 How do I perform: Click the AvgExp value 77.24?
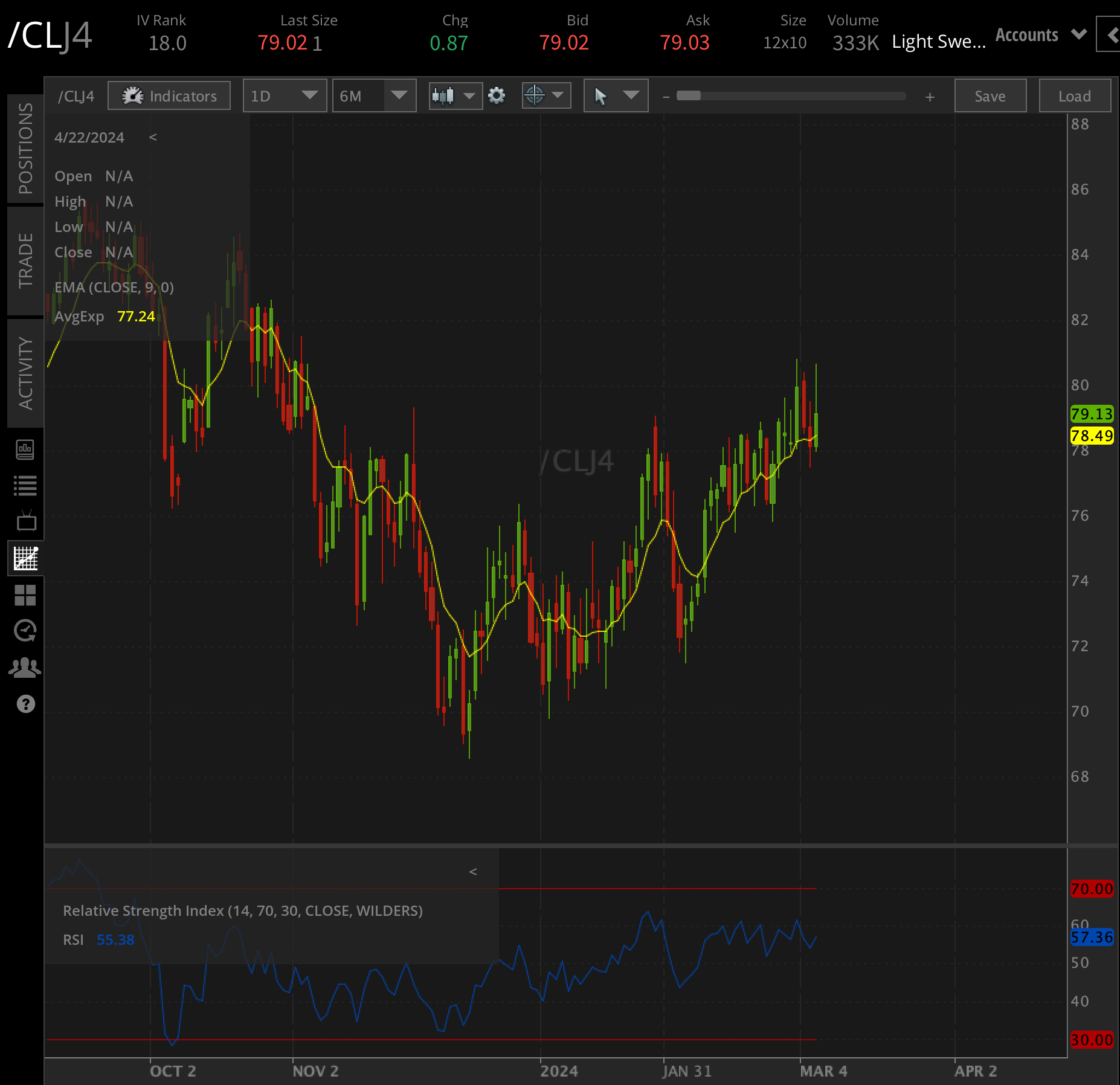(x=136, y=316)
